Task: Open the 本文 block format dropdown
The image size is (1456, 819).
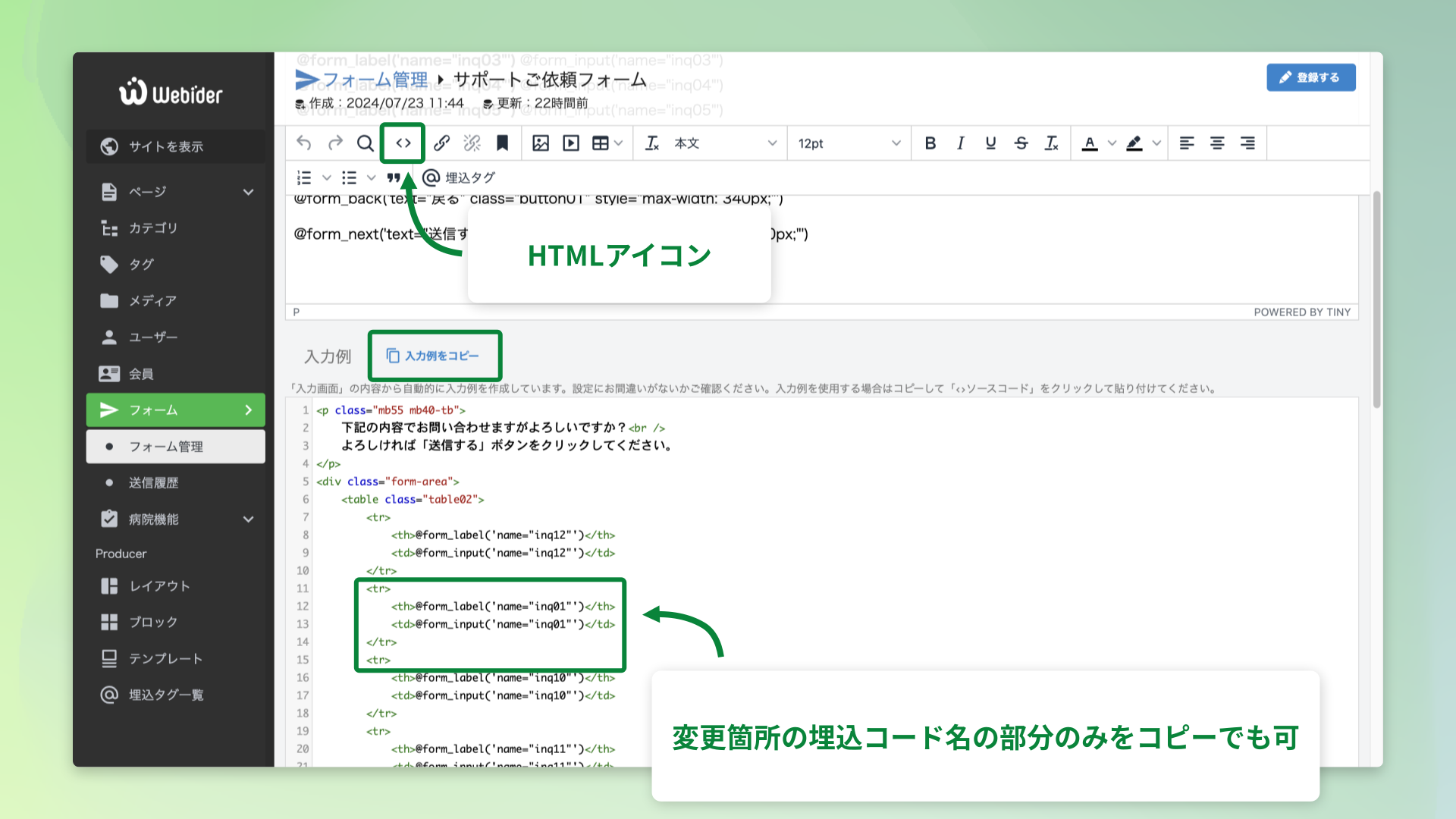Action: (x=726, y=143)
